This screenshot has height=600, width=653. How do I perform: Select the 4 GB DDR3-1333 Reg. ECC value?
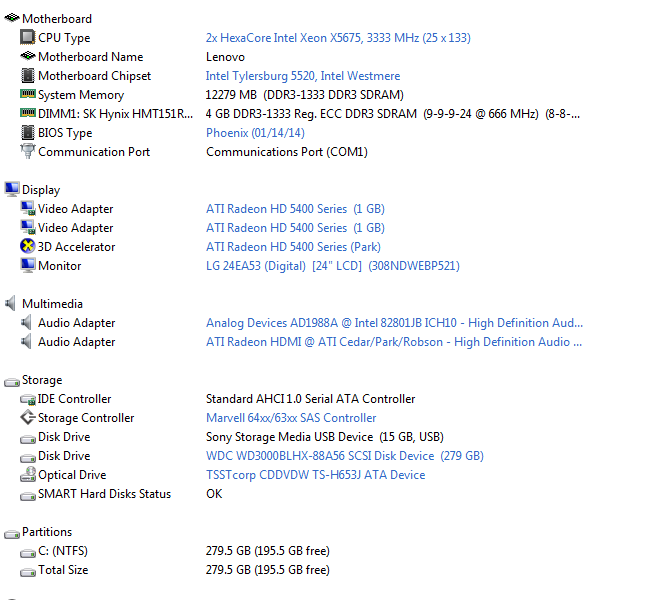coord(393,114)
